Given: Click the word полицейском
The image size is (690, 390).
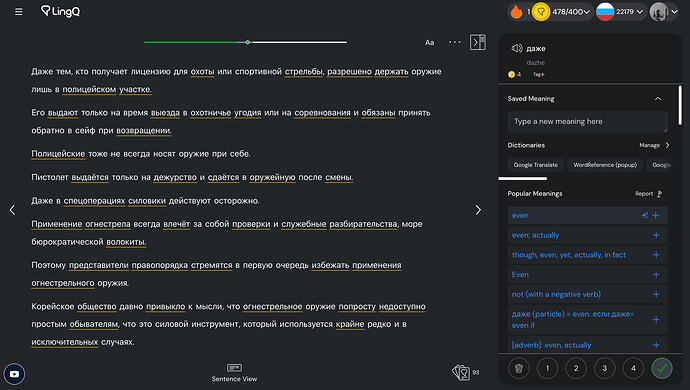Looking at the screenshot, I should (x=89, y=89).
